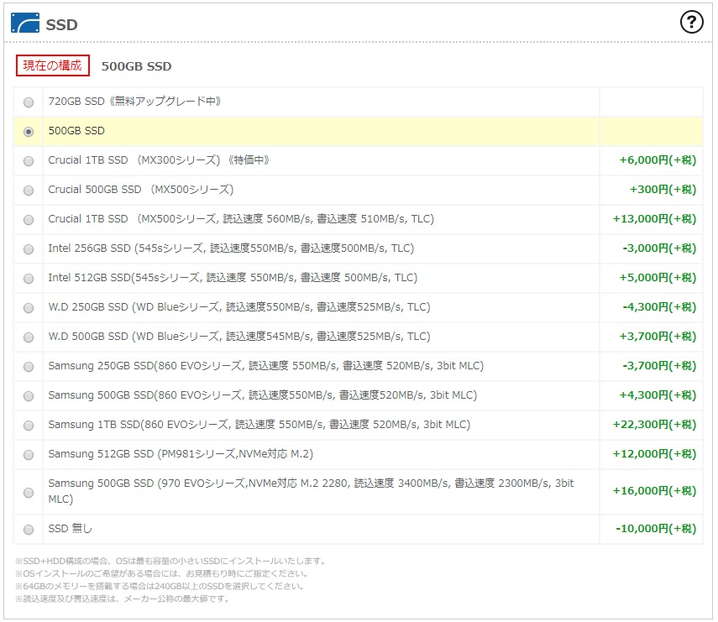Select Intel 256GB SSD 545s radio button

pos(28,249)
